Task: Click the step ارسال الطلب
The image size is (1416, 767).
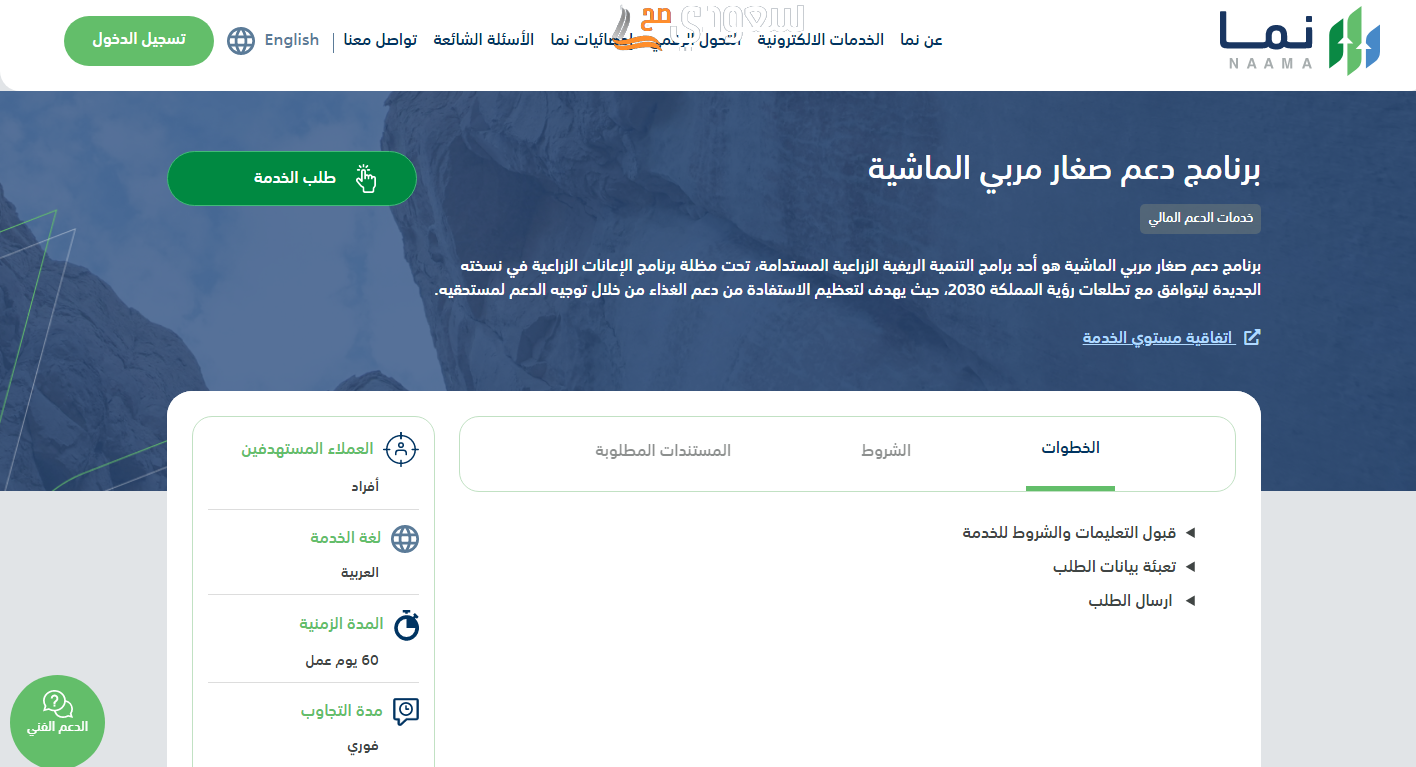Action: (1132, 601)
